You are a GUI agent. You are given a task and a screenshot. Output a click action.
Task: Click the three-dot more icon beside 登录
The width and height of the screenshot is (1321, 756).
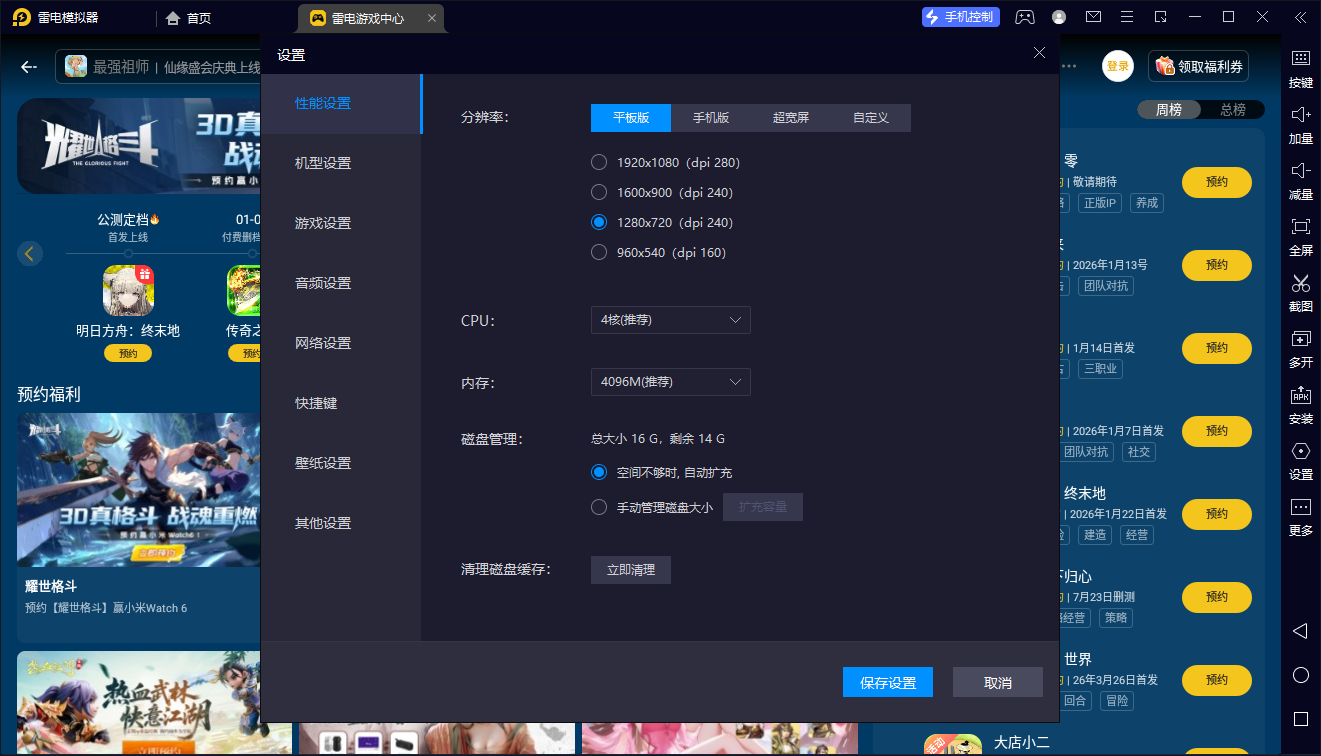1069,66
